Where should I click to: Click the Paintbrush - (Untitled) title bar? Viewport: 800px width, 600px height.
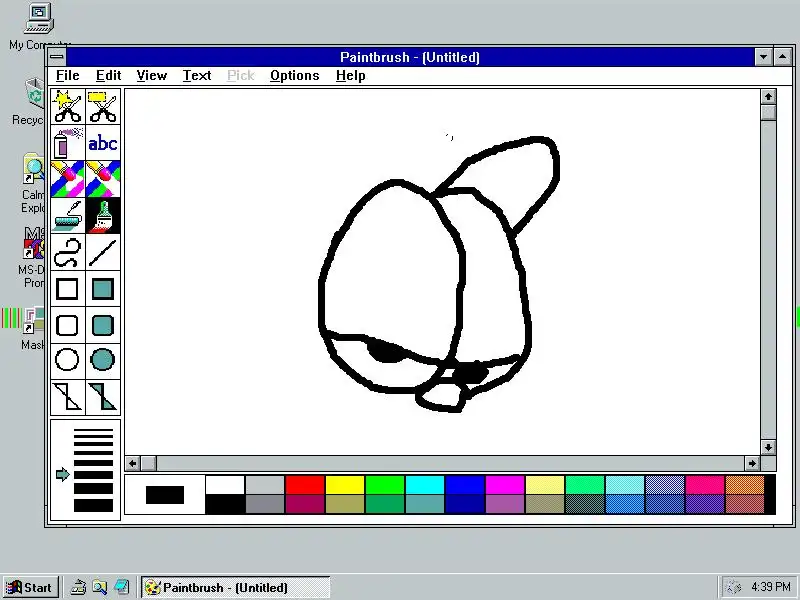click(410, 57)
